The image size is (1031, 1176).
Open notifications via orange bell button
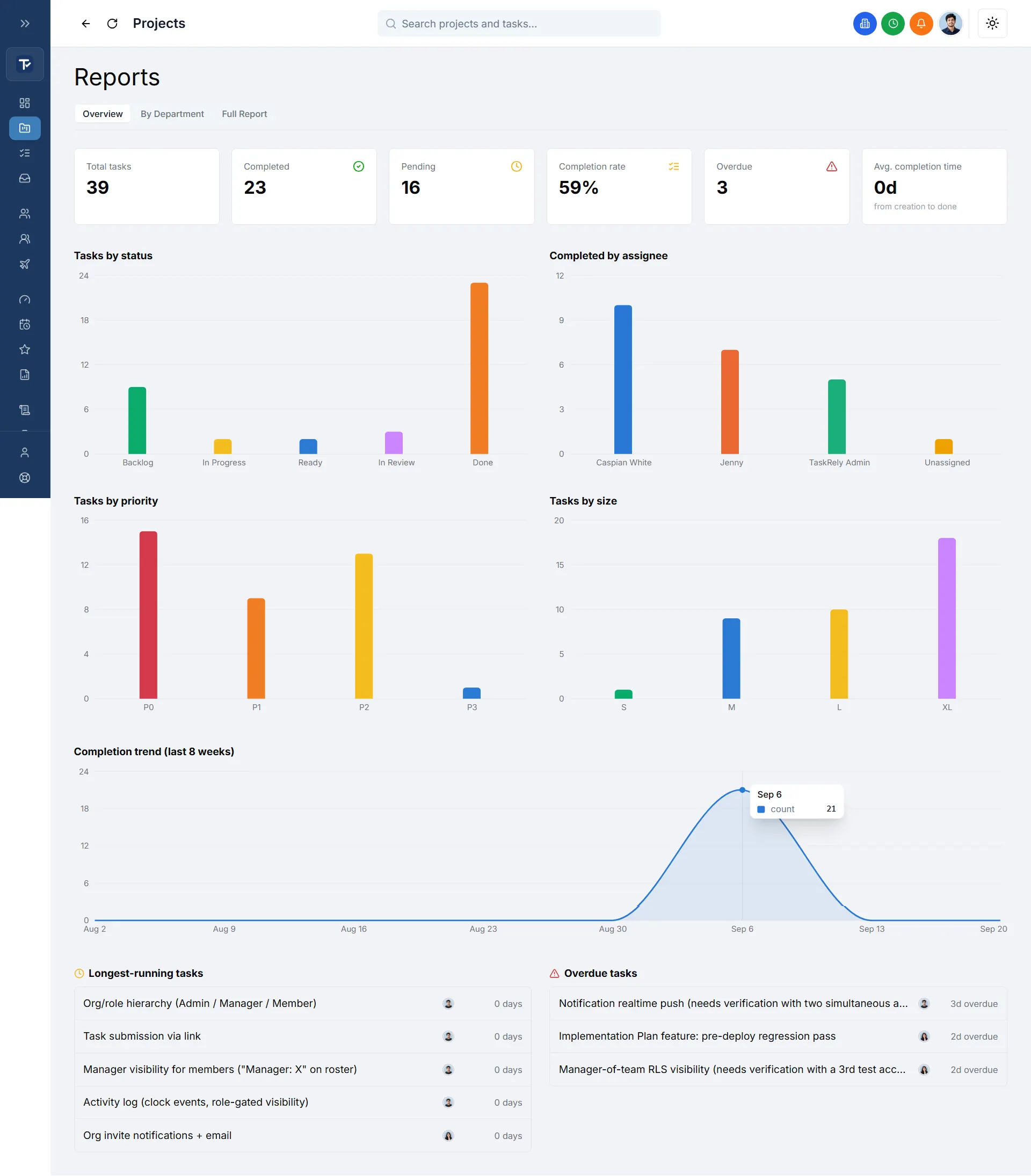pyautogui.click(x=921, y=24)
